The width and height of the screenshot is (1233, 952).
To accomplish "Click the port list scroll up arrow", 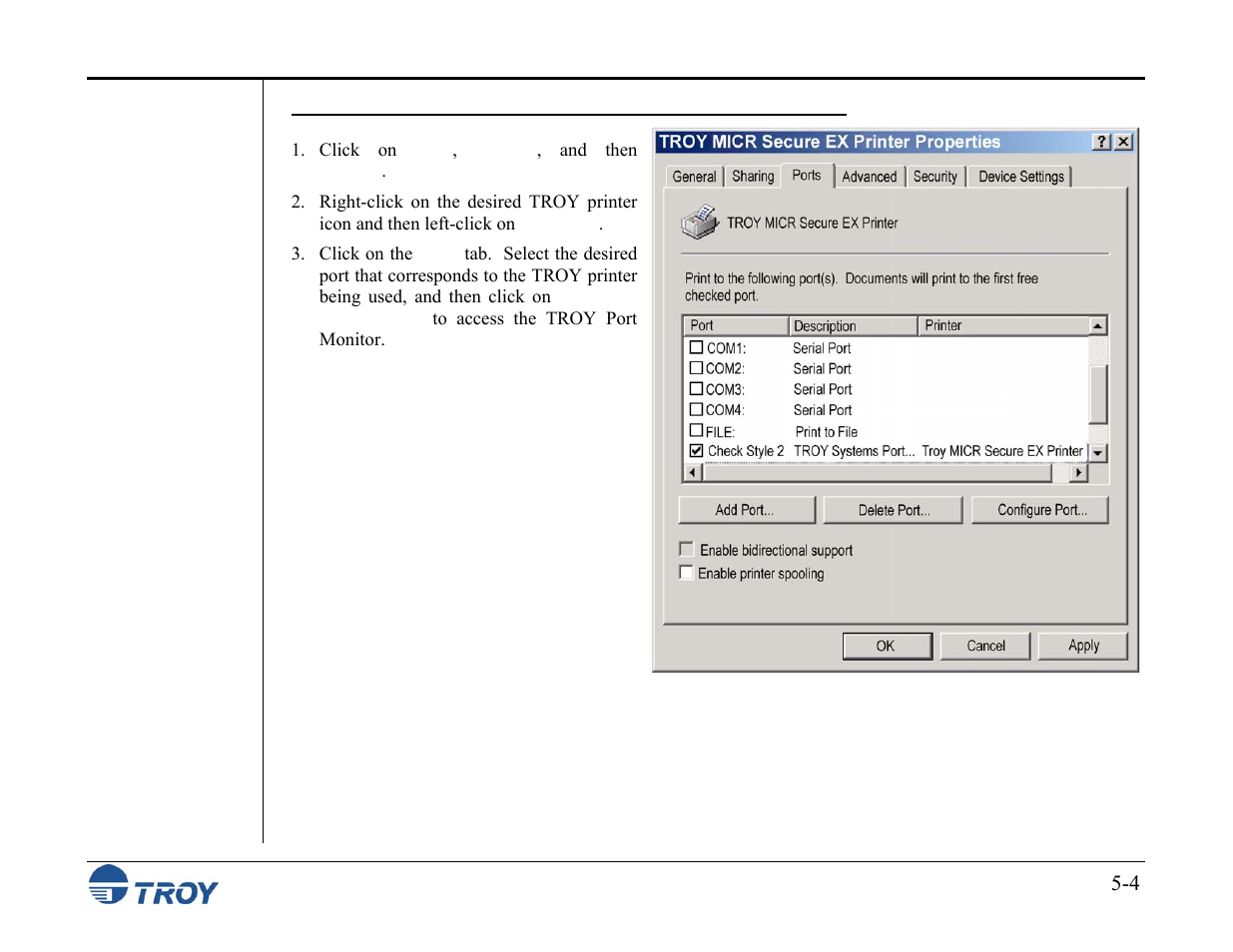I will tap(1098, 326).
